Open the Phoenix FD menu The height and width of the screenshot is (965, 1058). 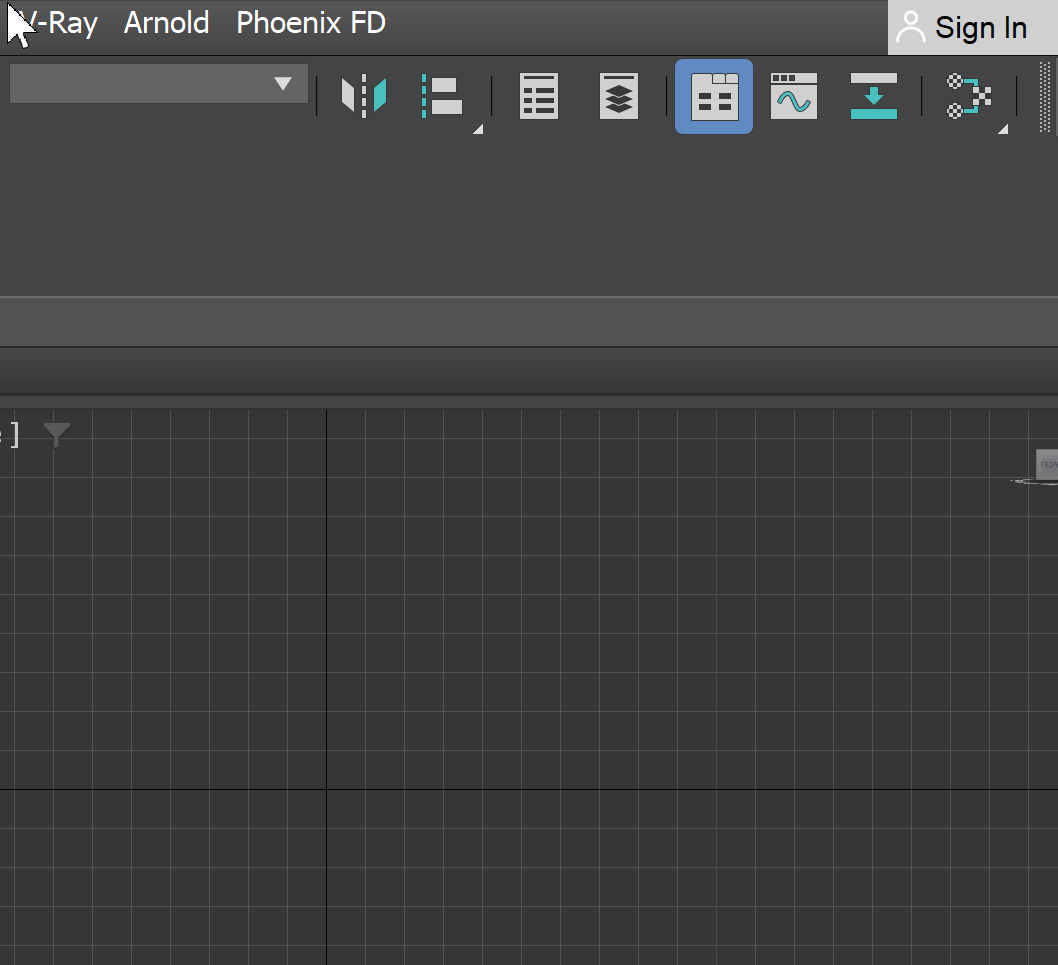(311, 24)
